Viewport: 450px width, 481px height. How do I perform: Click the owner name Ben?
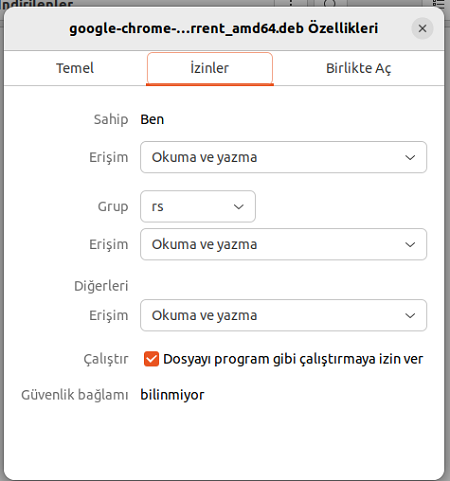(x=152, y=119)
